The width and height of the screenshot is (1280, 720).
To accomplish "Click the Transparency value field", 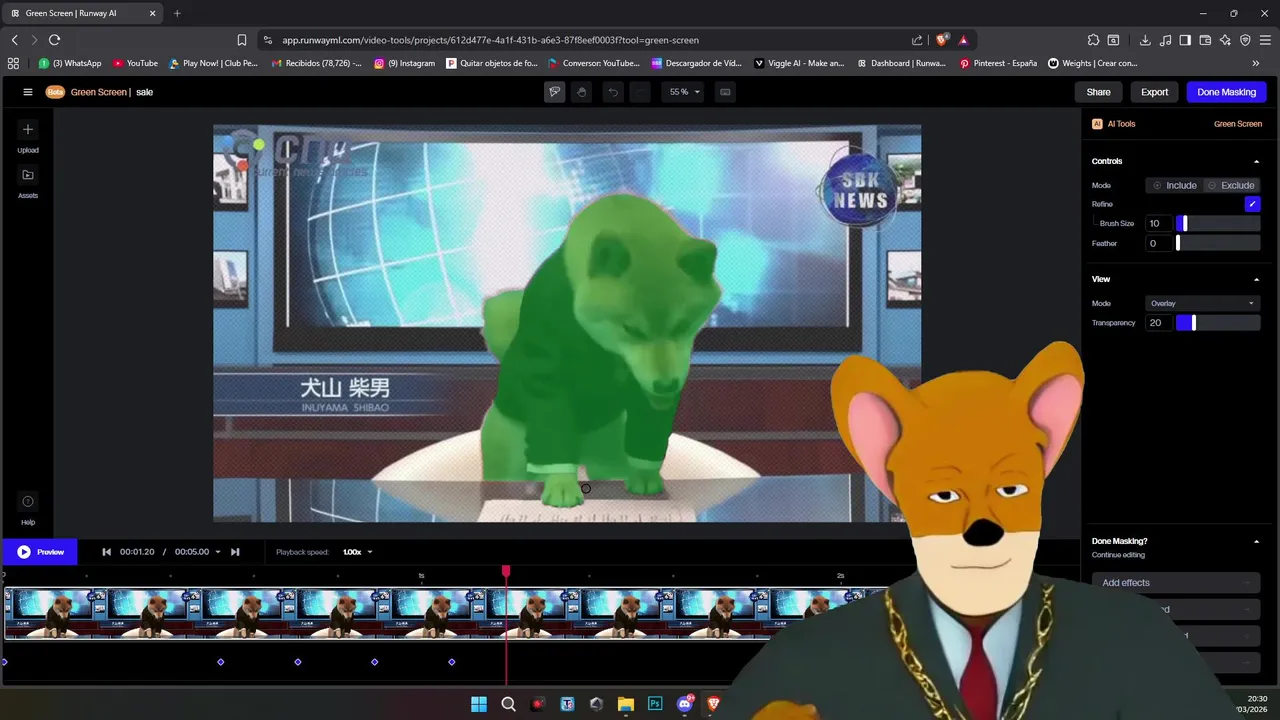I will 1159,323.
